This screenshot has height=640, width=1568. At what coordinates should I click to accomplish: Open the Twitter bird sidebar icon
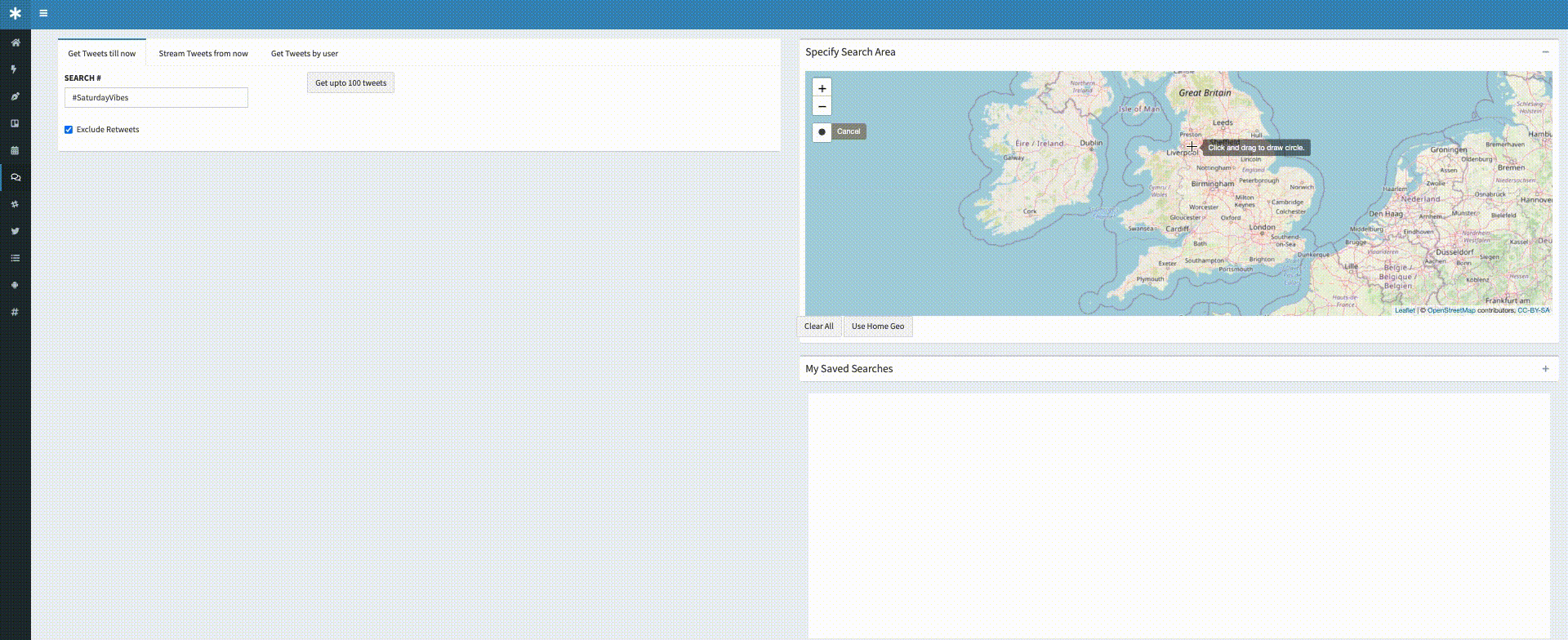tap(15, 231)
